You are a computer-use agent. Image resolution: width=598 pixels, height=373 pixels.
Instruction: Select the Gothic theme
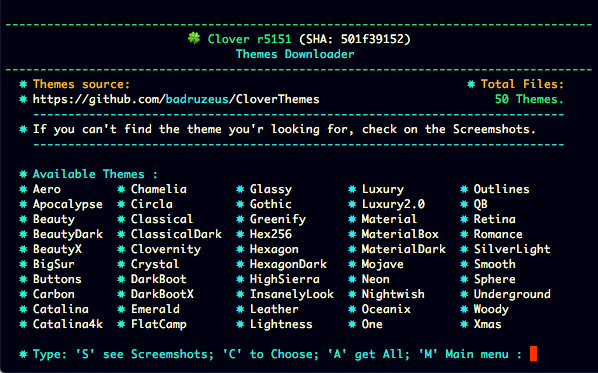(x=271, y=204)
